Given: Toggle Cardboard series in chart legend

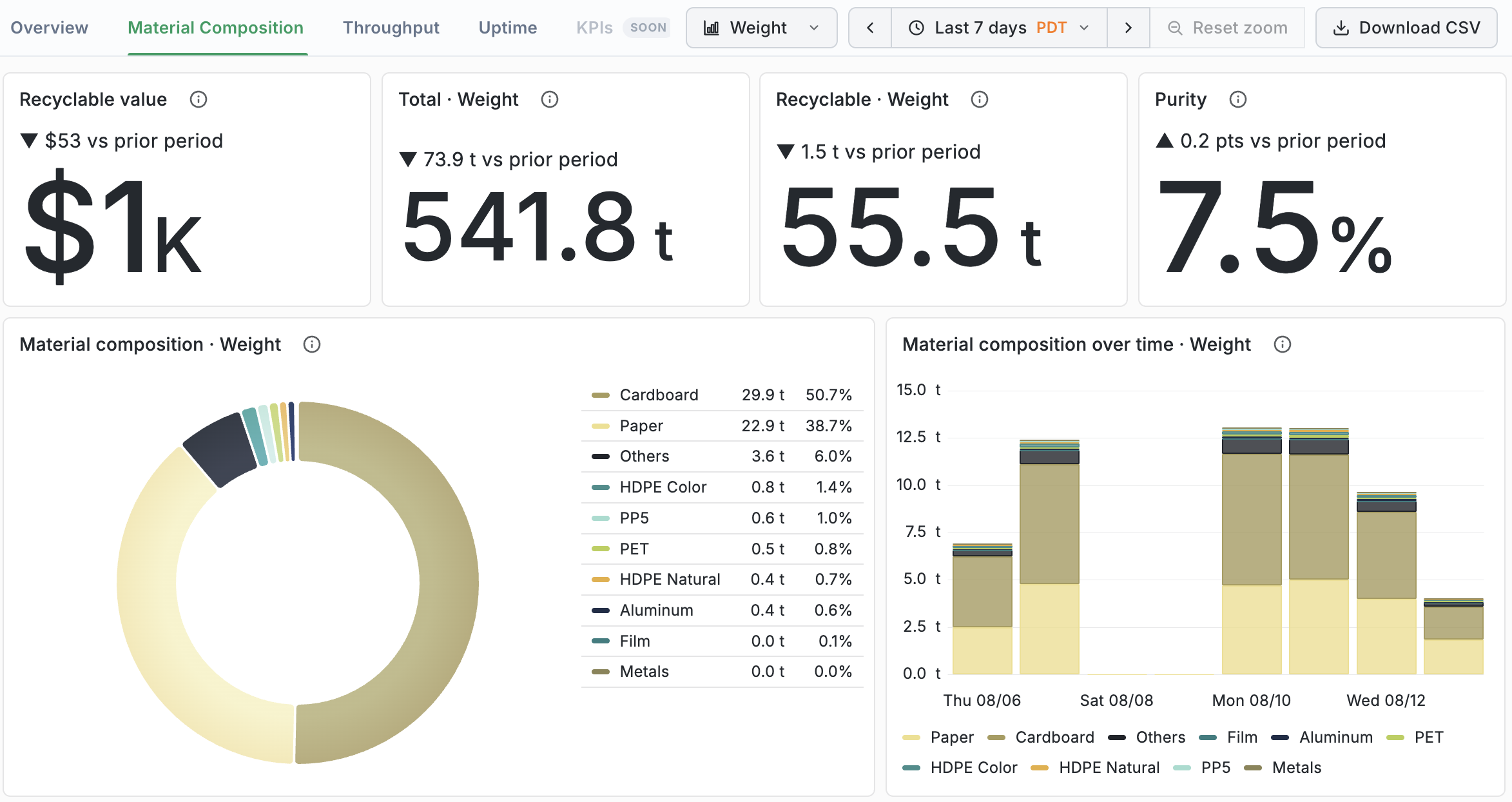Looking at the screenshot, I should click(x=1041, y=737).
